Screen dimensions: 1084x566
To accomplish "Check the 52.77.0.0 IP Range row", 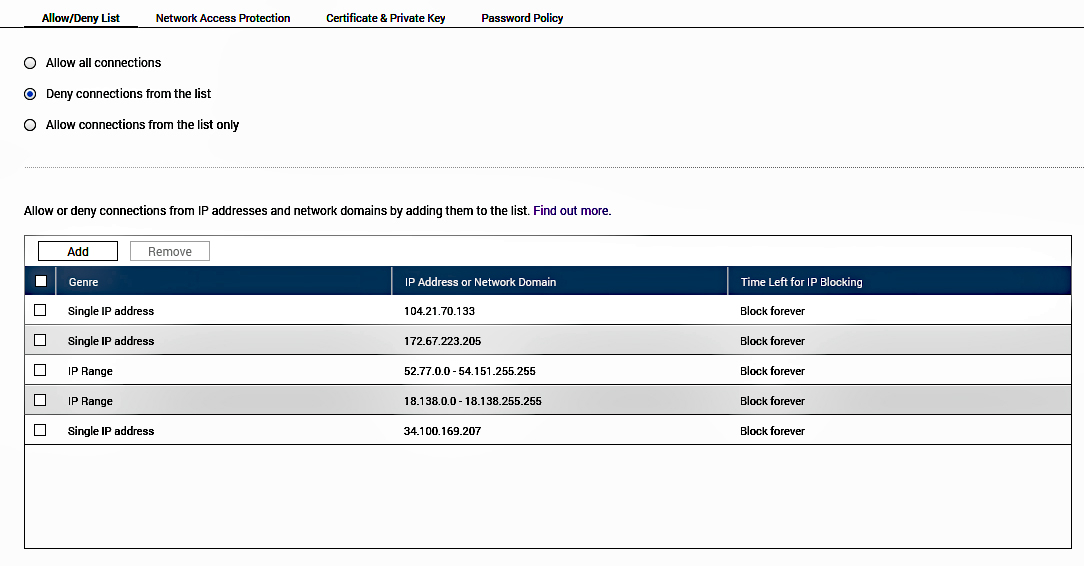I will (x=40, y=370).
